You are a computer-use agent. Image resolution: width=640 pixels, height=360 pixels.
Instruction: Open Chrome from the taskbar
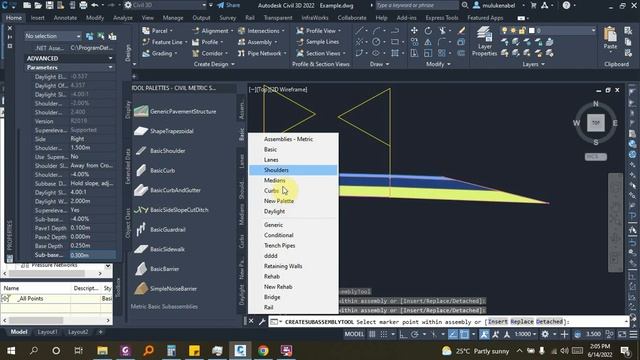pos(263,351)
